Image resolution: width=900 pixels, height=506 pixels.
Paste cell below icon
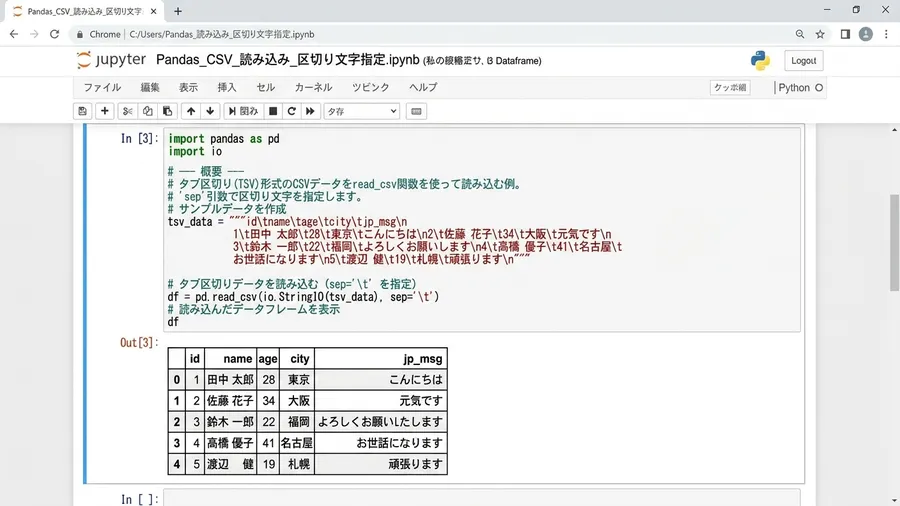168,111
